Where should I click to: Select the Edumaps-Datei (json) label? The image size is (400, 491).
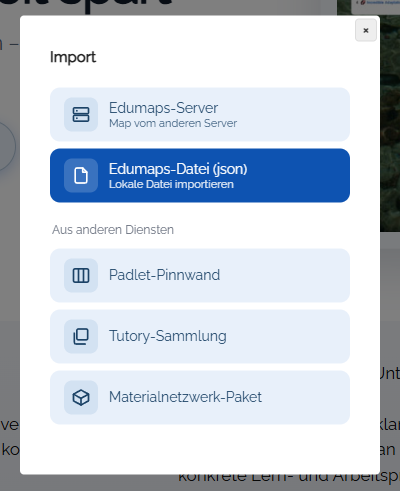coord(178,169)
